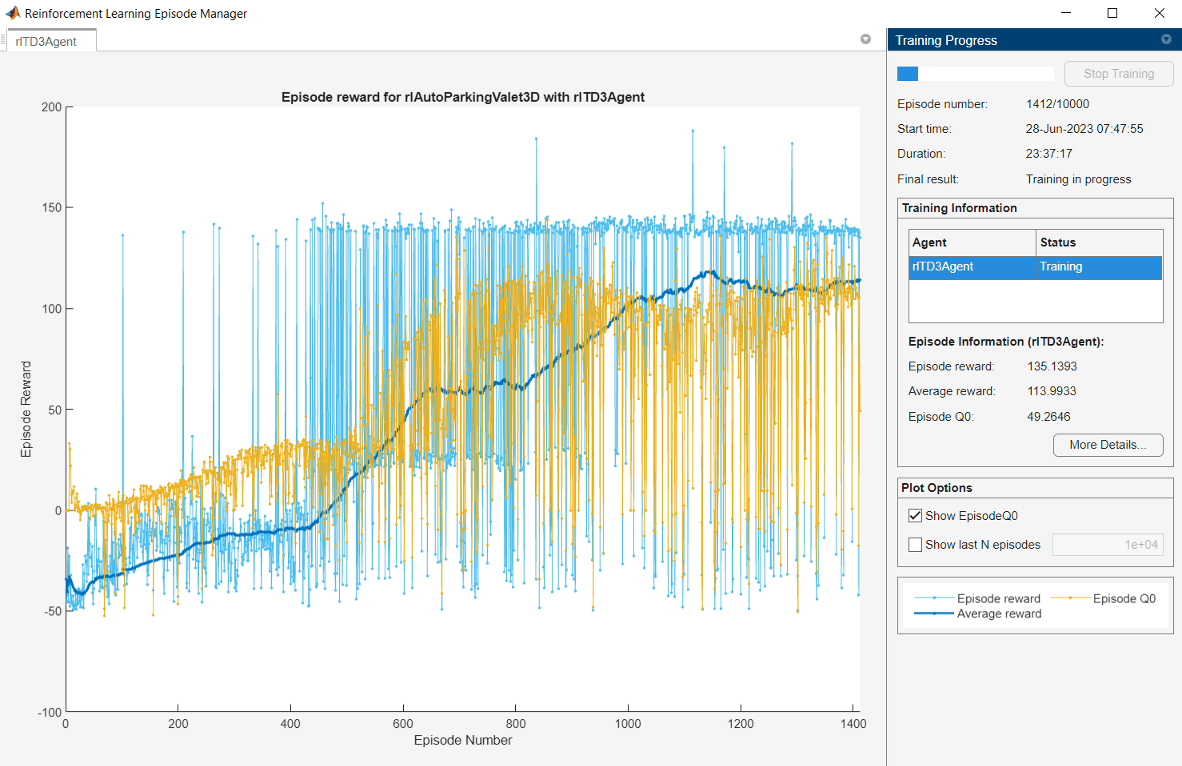Maximize the Episode Manager window
The width and height of the screenshot is (1182, 766).
tap(1112, 14)
